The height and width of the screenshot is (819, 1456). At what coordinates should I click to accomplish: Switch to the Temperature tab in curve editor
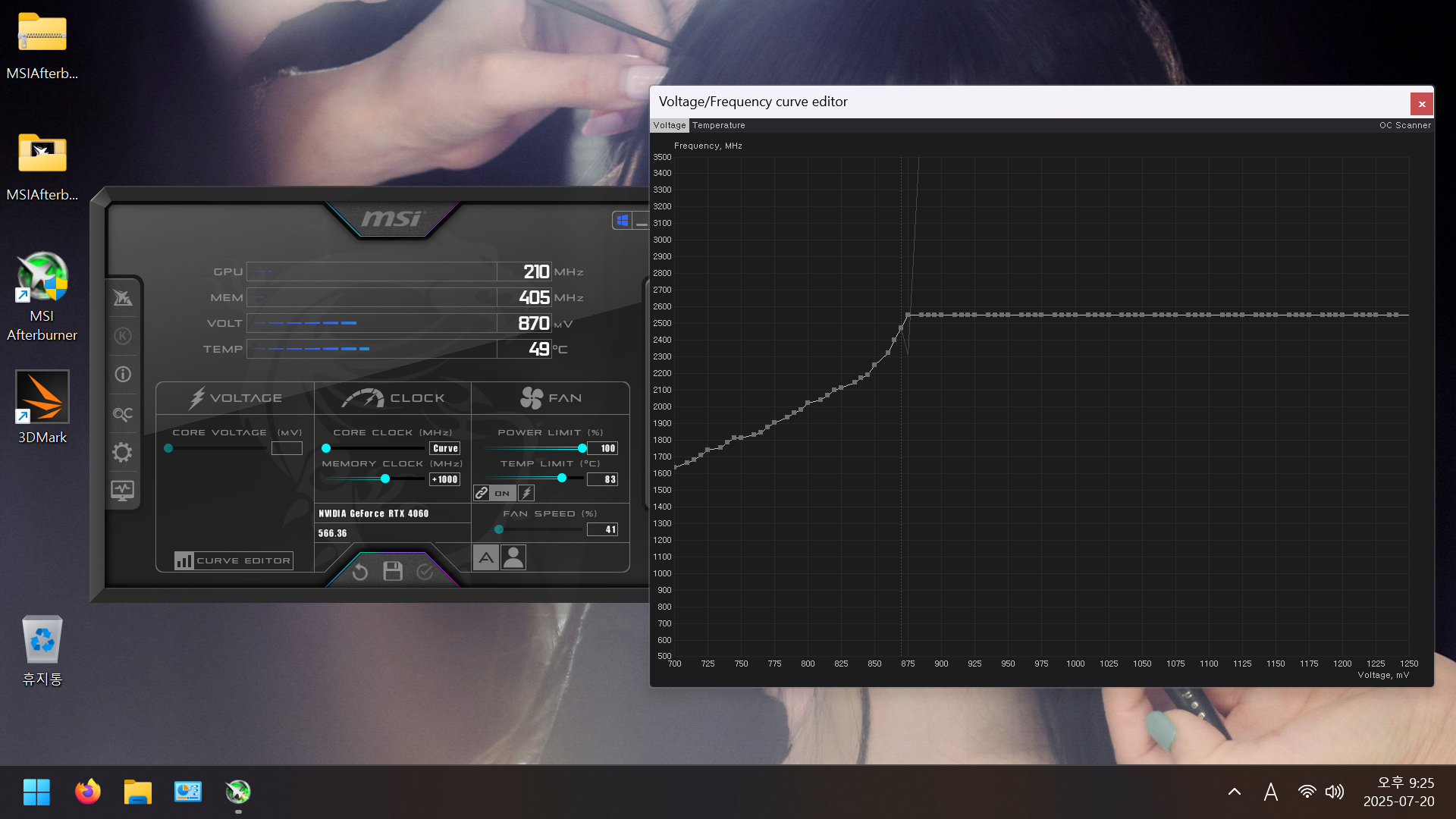click(x=718, y=125)
